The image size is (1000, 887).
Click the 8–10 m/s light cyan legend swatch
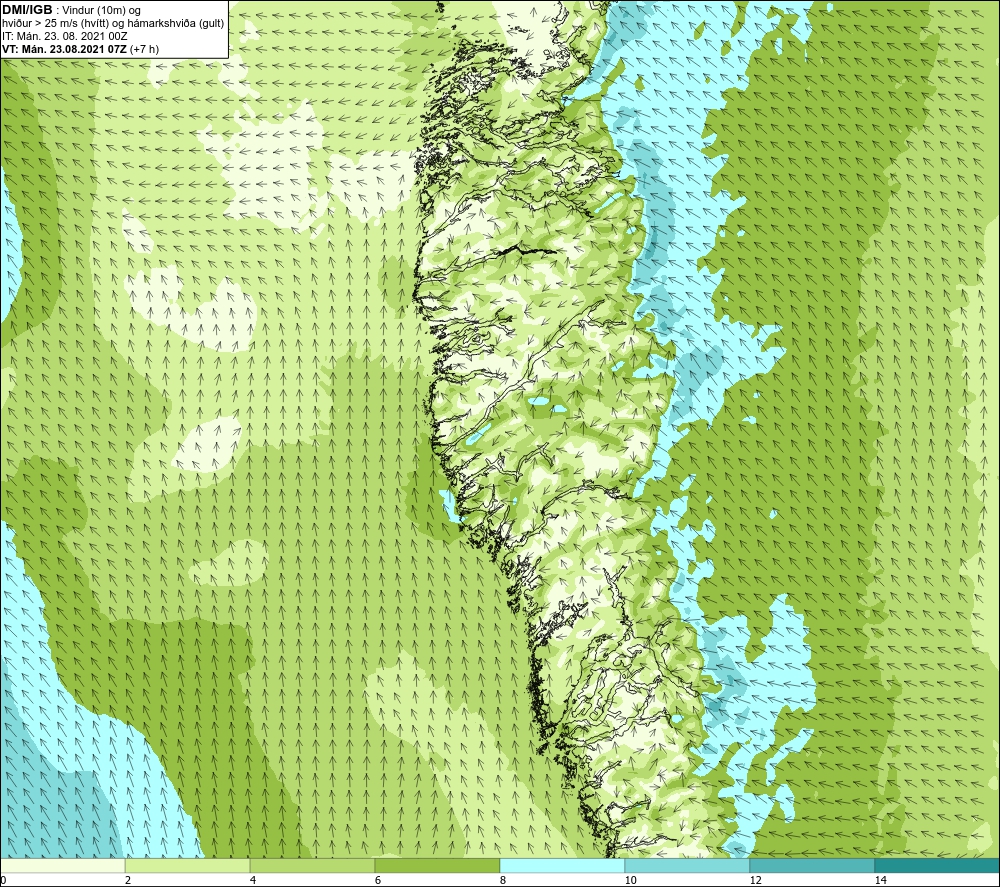click(x=562, y=865)
